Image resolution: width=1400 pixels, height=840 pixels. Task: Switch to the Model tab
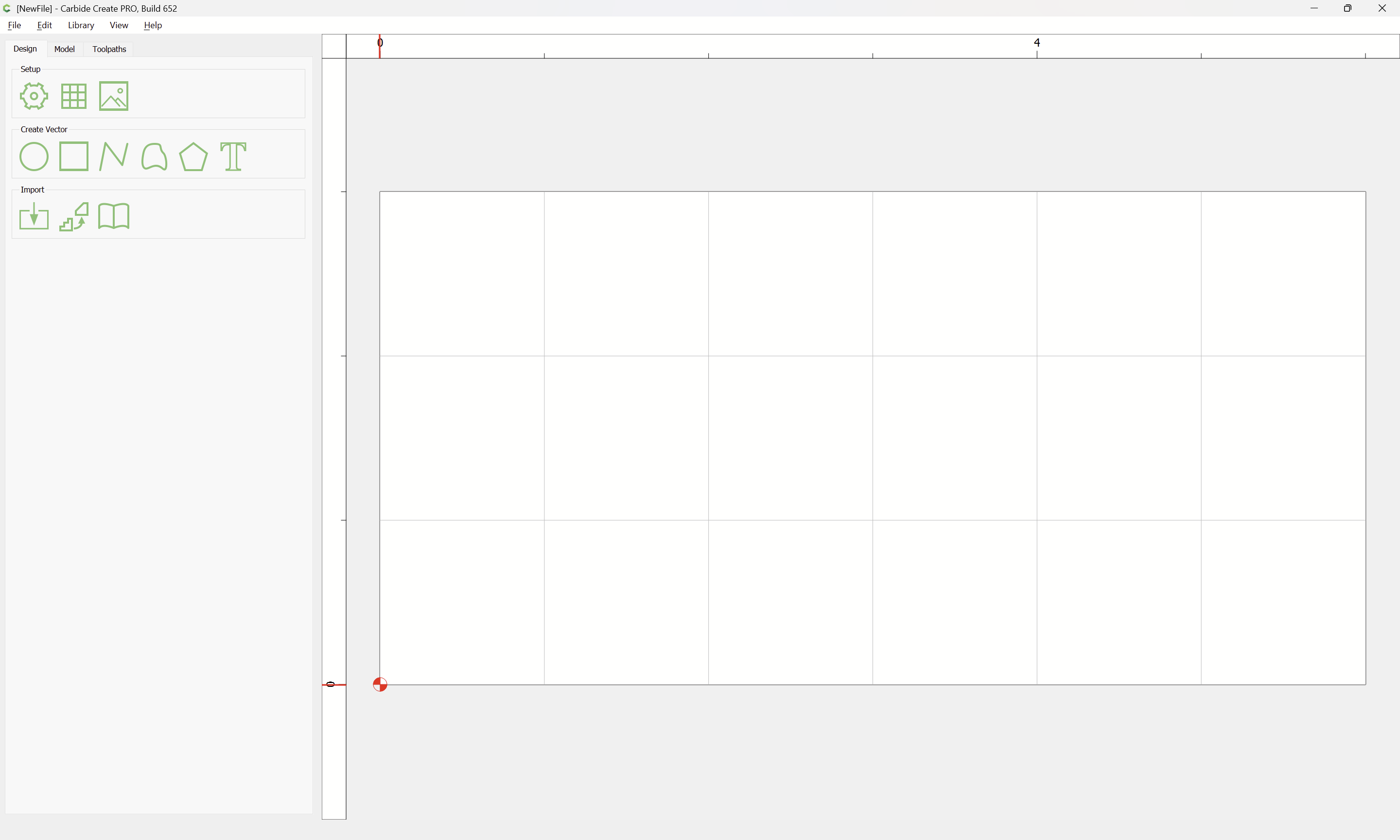tap(65, 49)
